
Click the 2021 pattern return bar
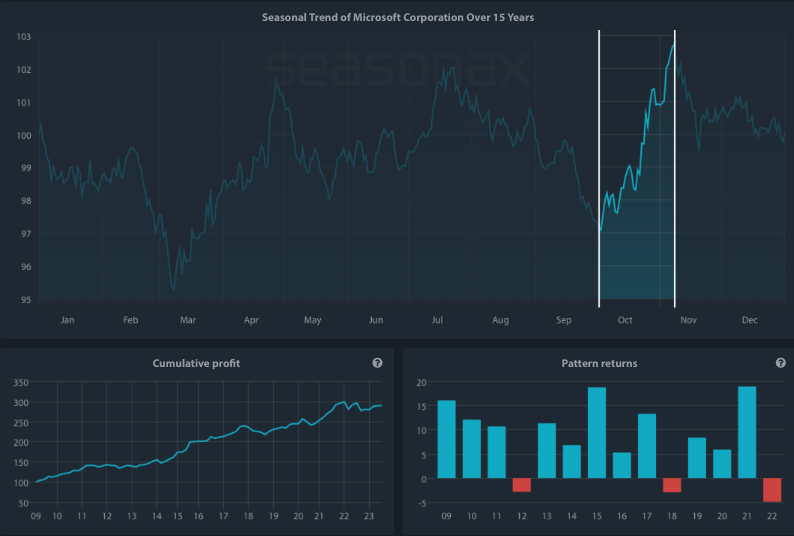(747, 432)
